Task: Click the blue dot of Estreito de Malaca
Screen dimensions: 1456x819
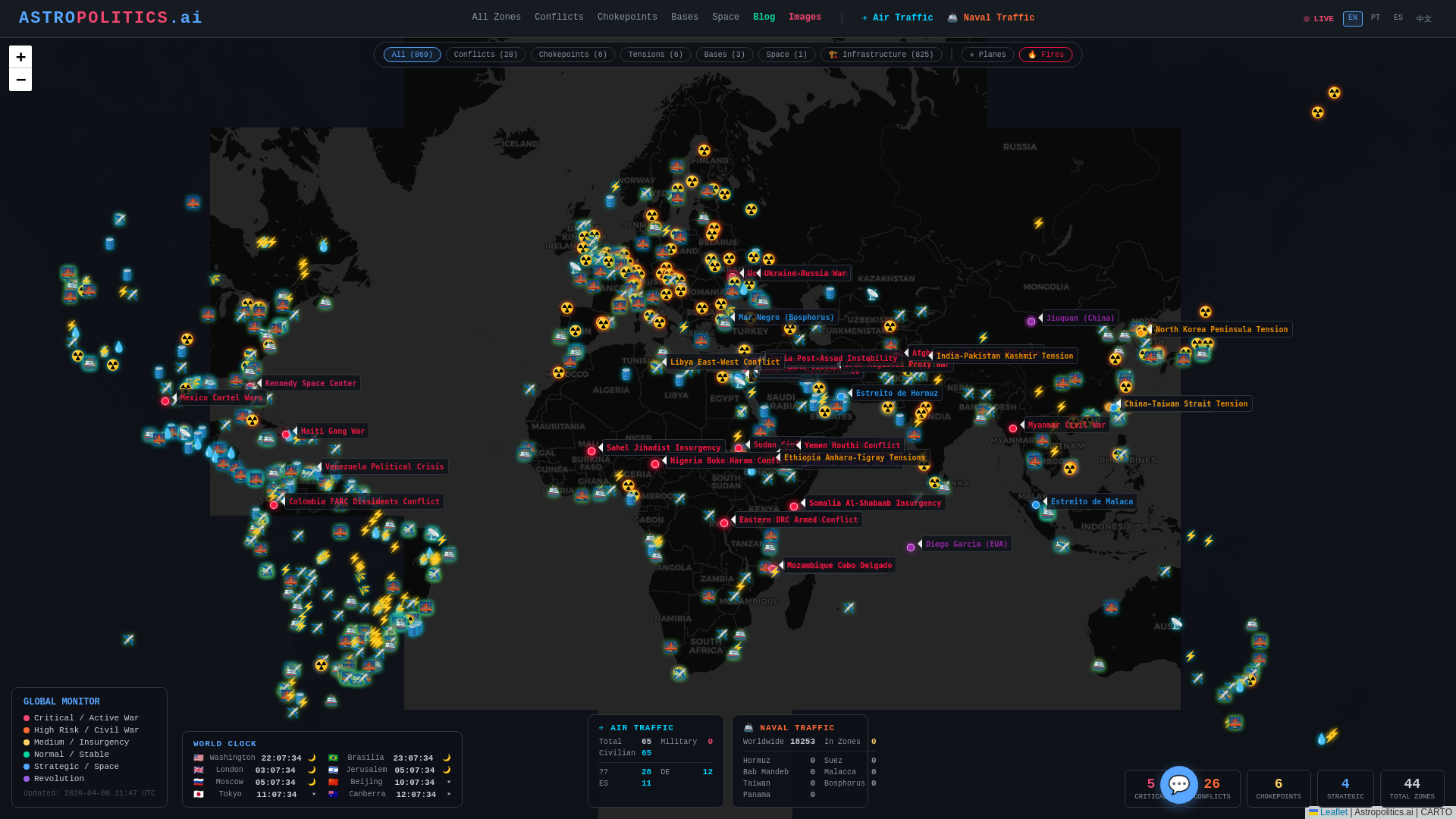Action: tap(1036, 505)
